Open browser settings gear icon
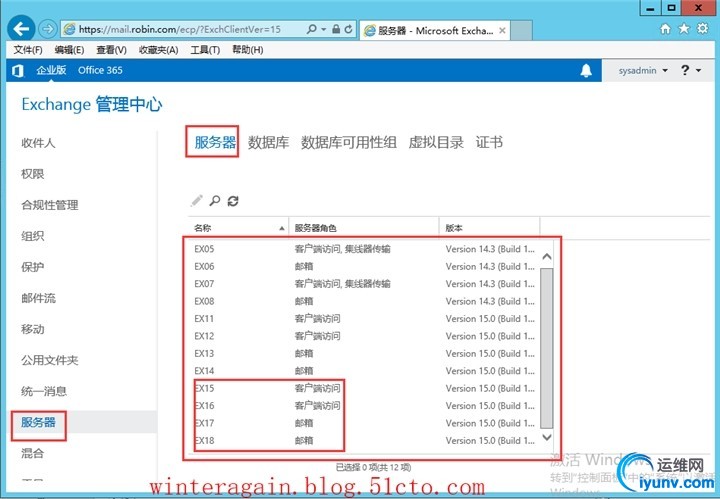 point(703,28)
